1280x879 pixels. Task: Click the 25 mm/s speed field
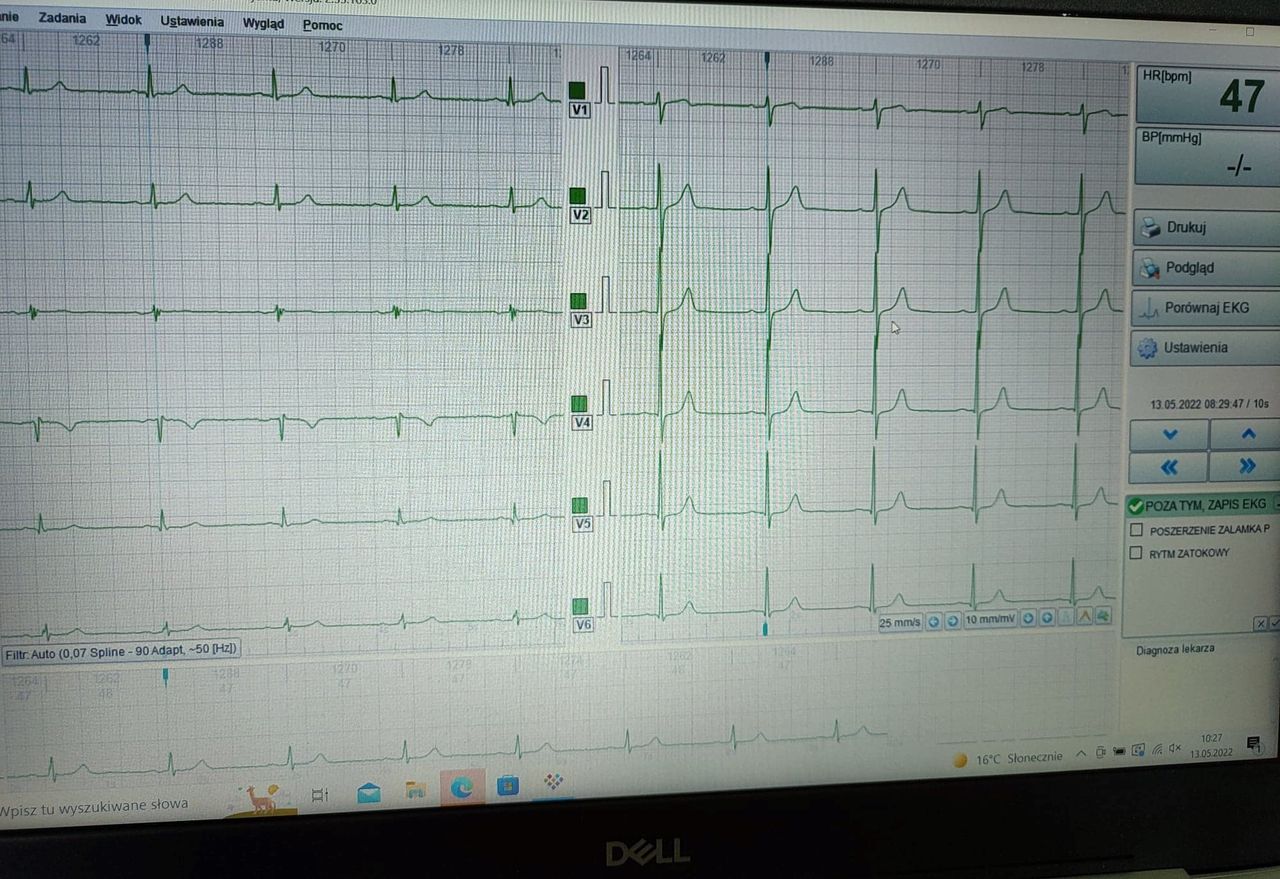point(900,622)
